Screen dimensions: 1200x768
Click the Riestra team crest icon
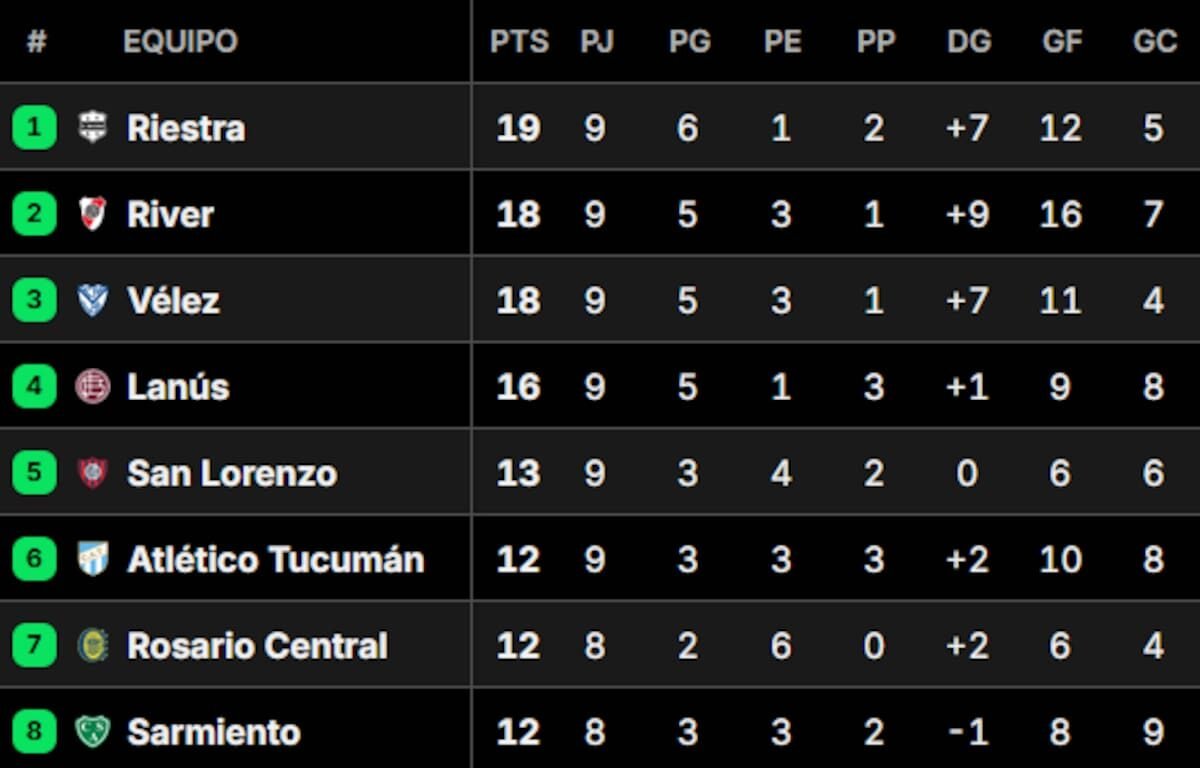click(x=93, y=128)
